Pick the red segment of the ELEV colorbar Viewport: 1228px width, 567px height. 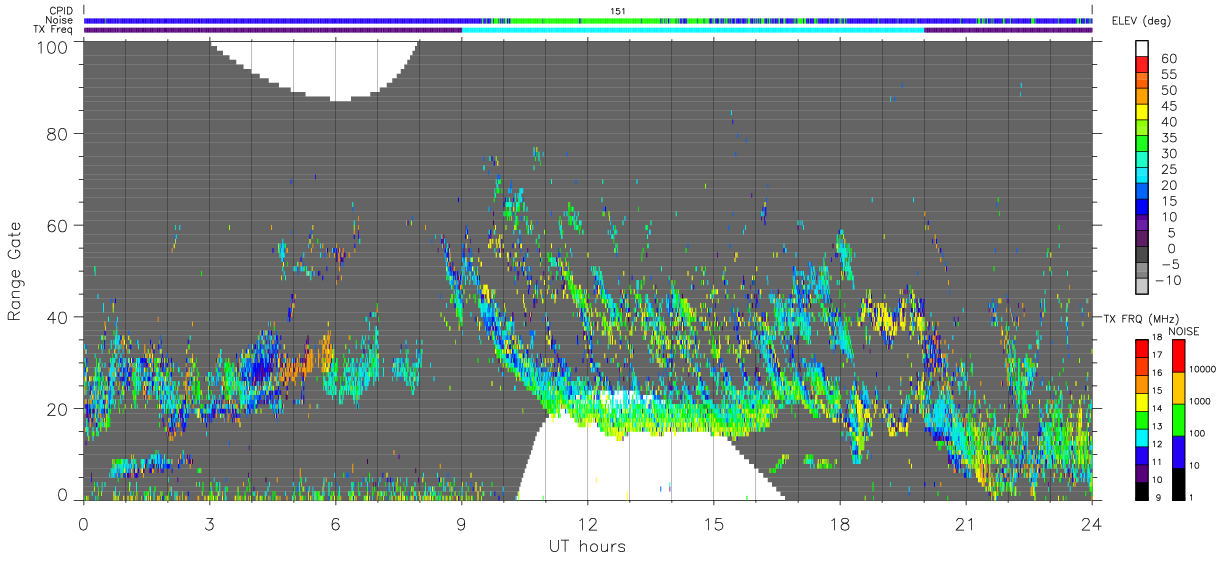[x=1141, y=64]
